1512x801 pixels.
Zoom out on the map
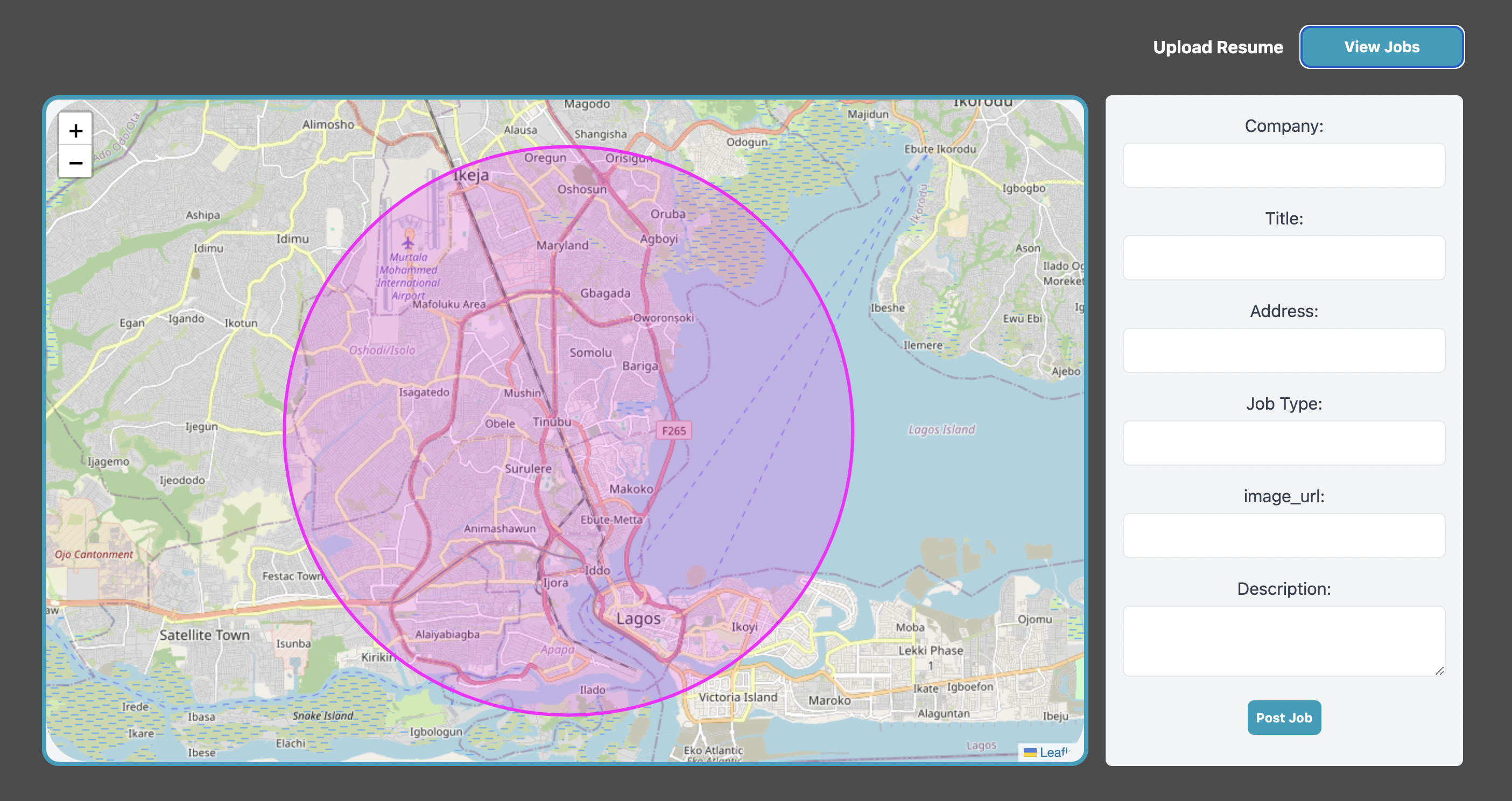76,163
